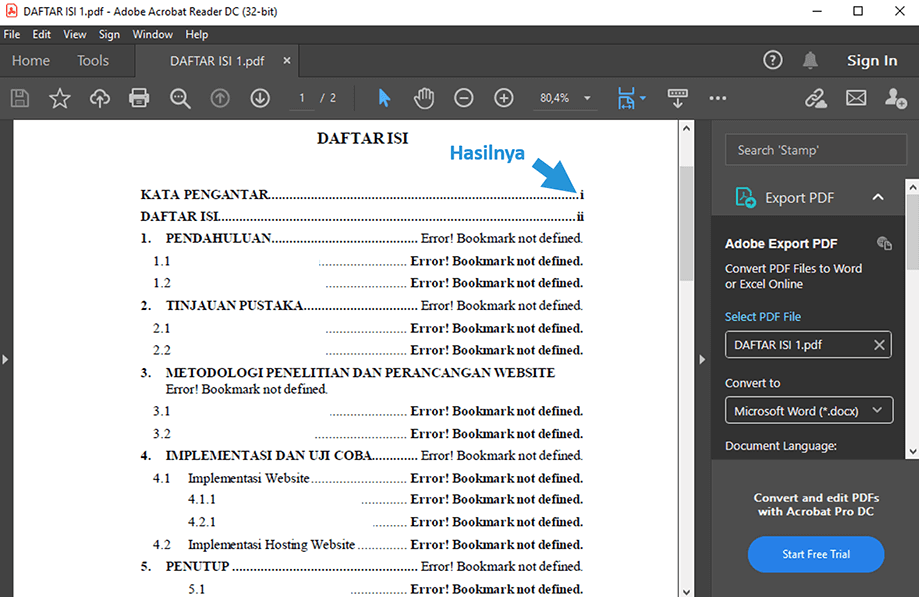919x597 pixels.
Task: Expand left navigation pane arrow
Action: coord(5,359)
